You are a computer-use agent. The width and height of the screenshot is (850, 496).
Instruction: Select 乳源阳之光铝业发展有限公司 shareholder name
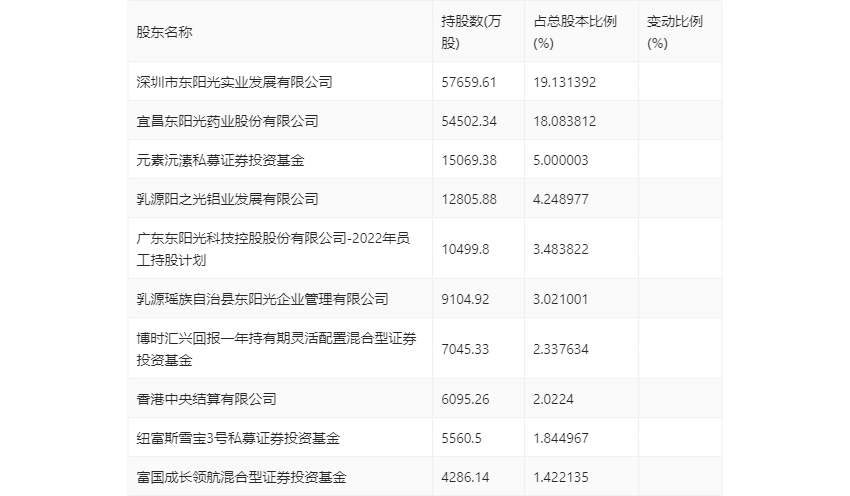click(x=227, y=199)
